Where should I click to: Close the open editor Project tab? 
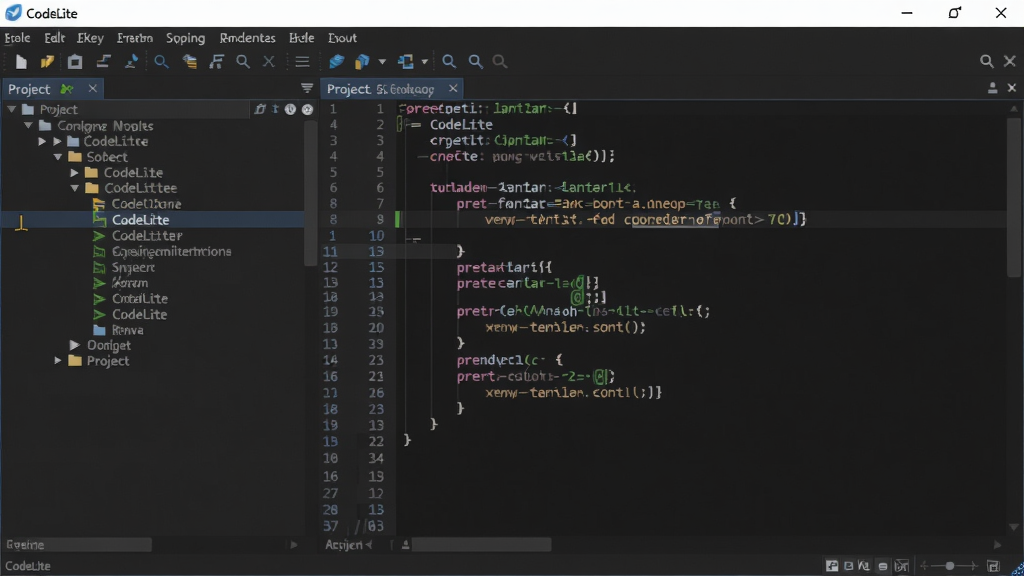(453, 88)
